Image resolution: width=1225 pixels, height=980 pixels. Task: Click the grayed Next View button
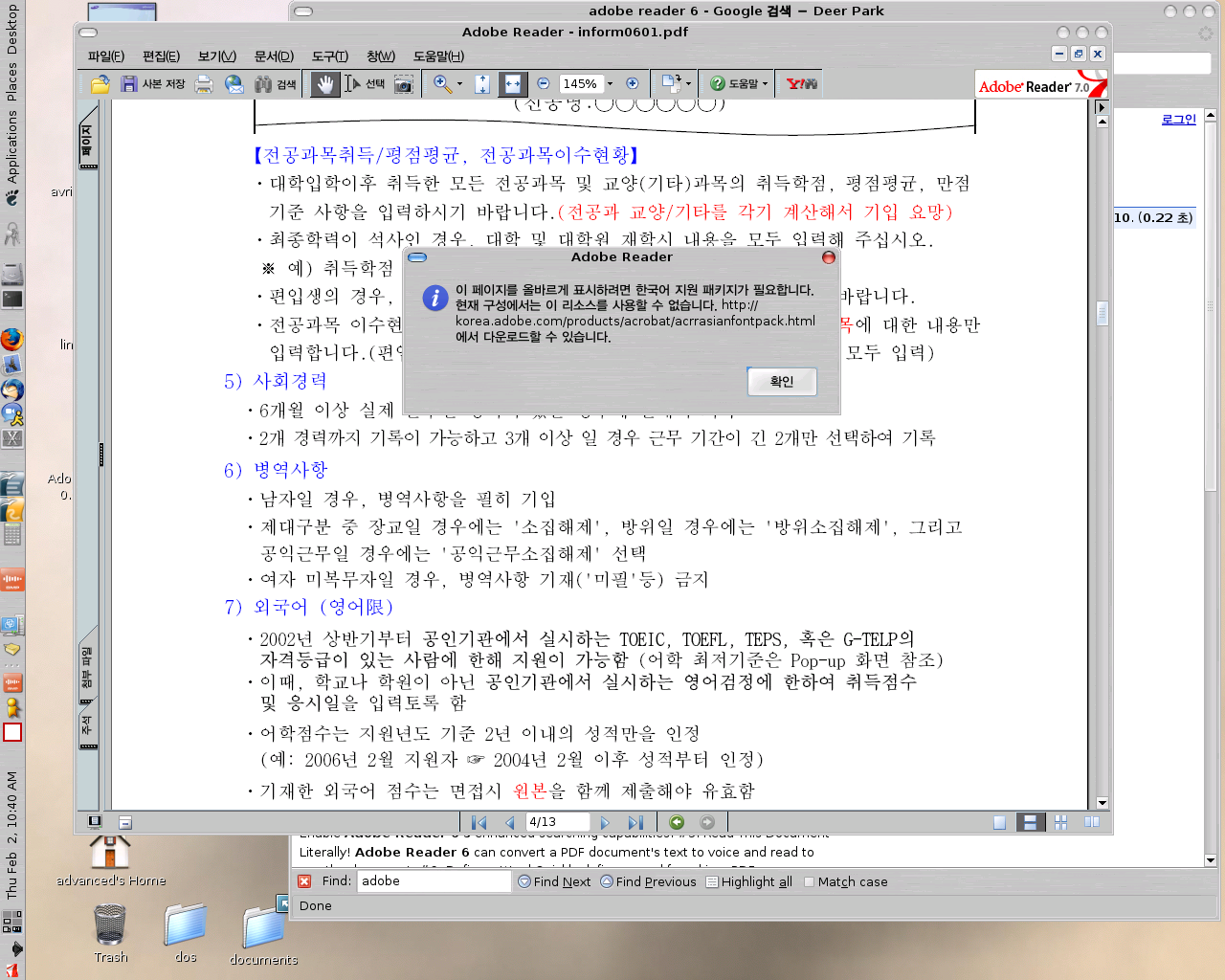point(707,822)
